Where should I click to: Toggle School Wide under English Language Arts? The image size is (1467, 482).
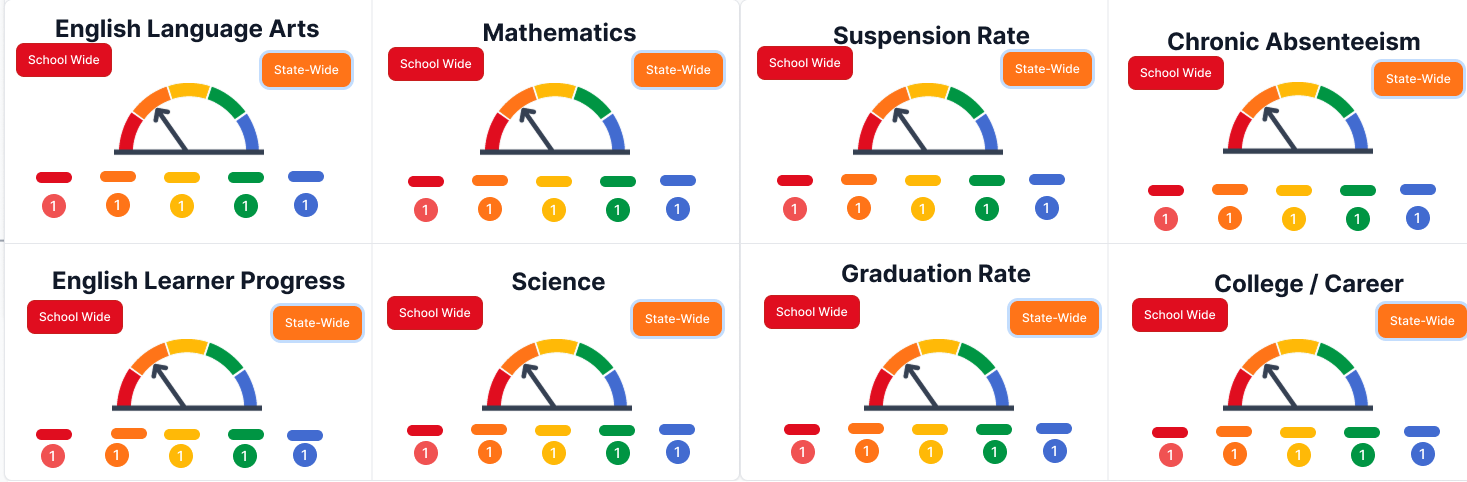63,60
